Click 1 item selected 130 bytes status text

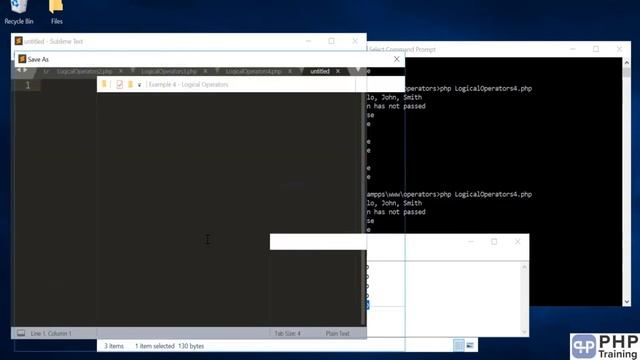pos(169,346)
